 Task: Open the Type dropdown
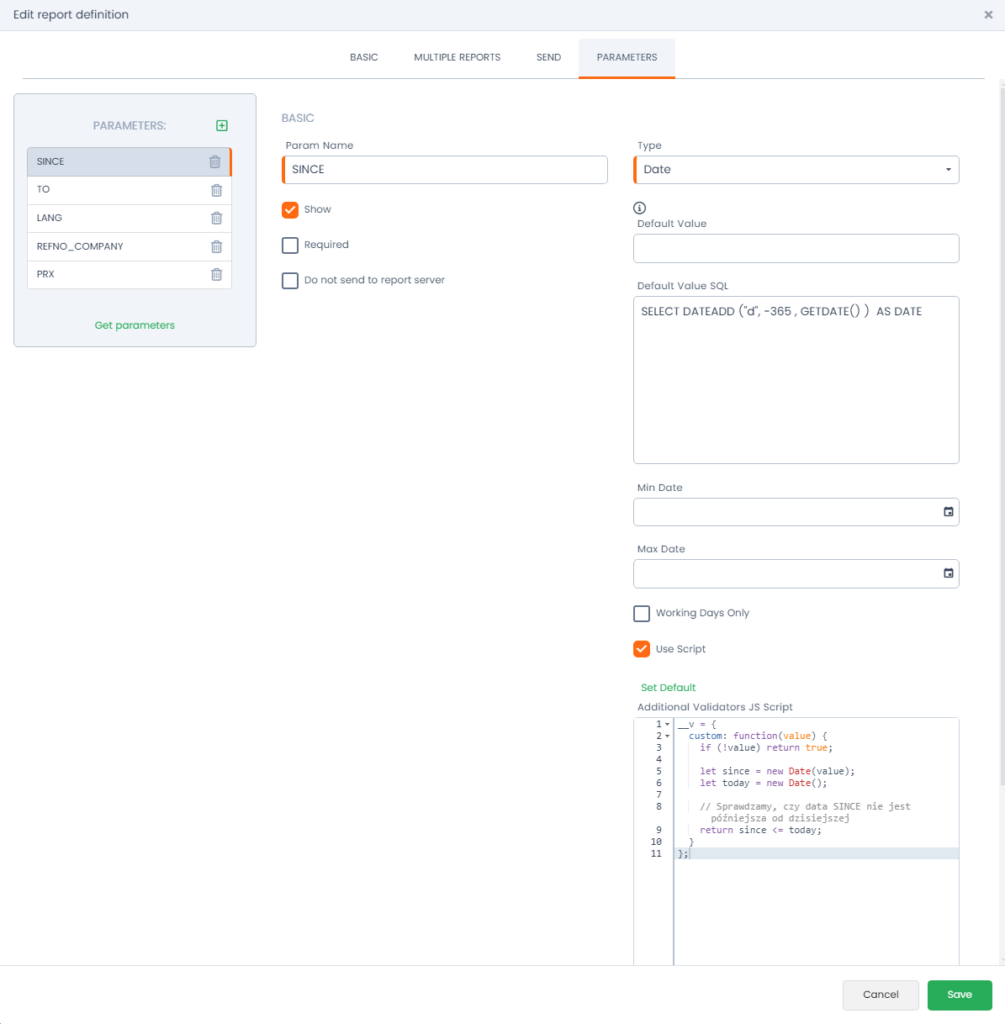[x=796, y=170]
